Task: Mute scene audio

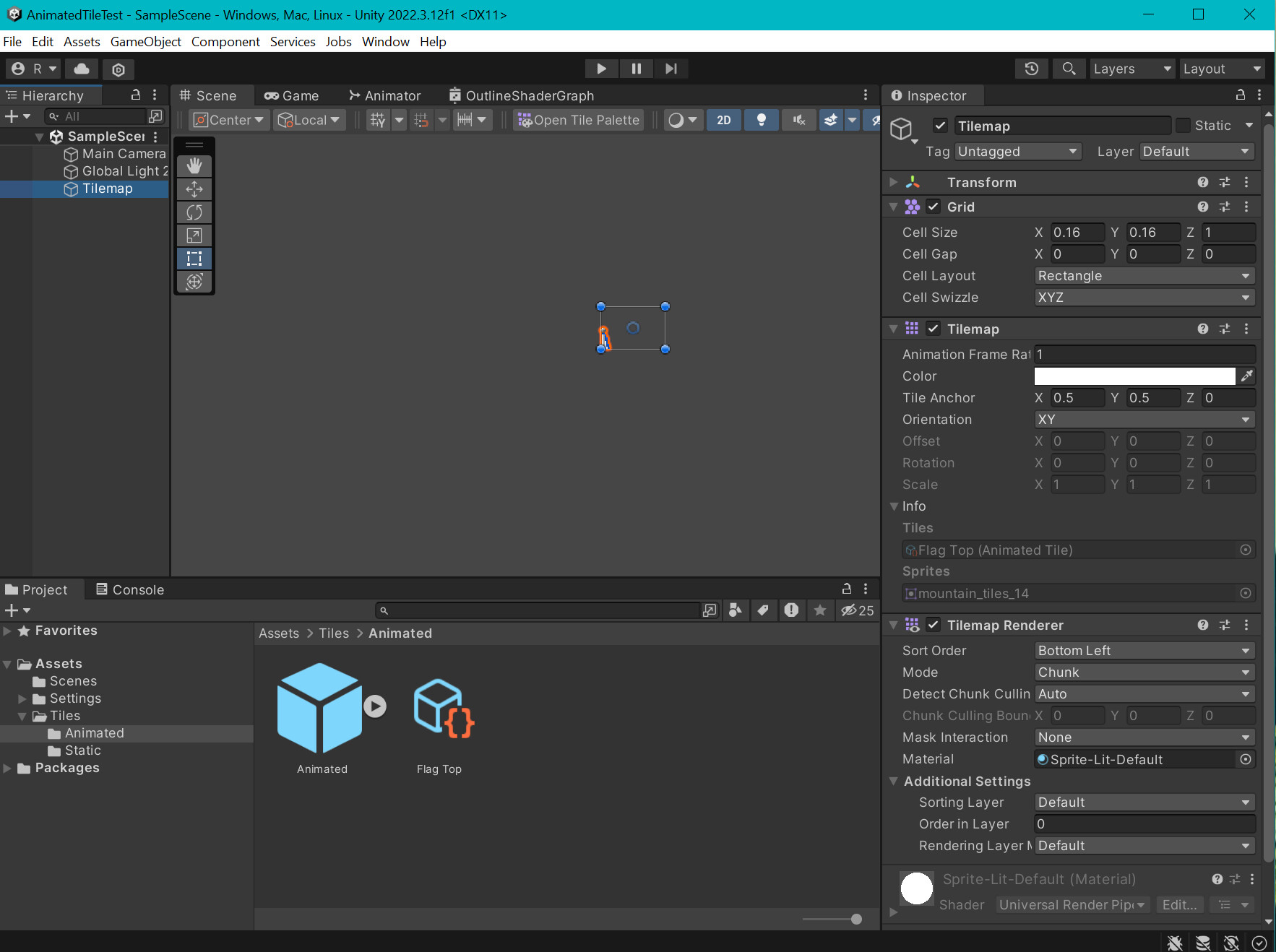Action: (798, 120)
